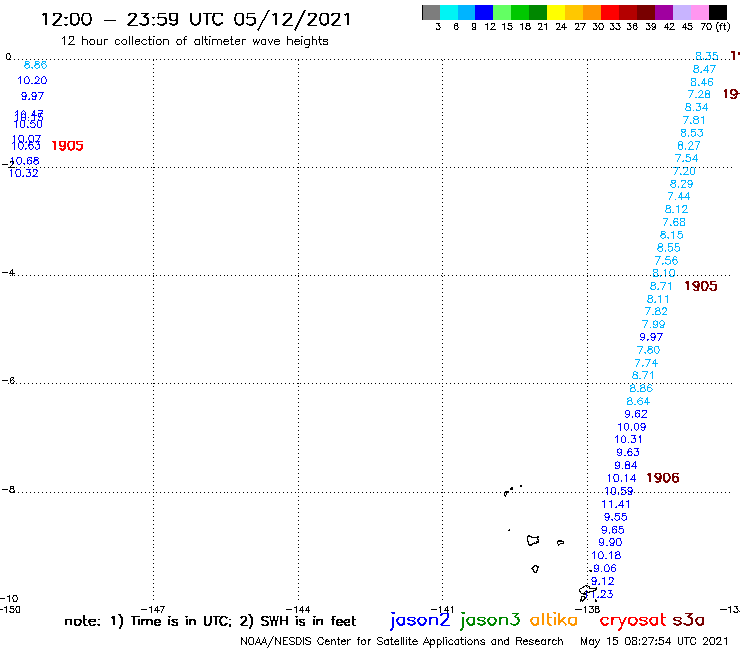The image size is (740, 650).
Task: Click the wave height value '7.74'
Action: 646,363
